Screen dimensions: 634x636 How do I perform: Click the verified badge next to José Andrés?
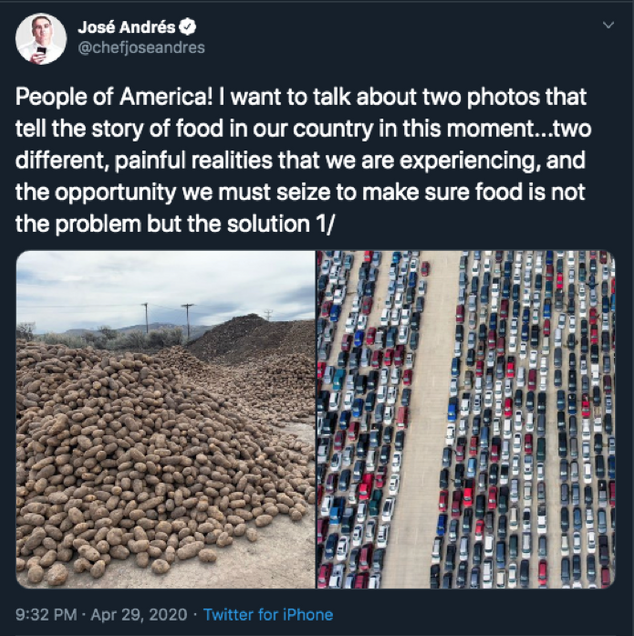(187, 27)
